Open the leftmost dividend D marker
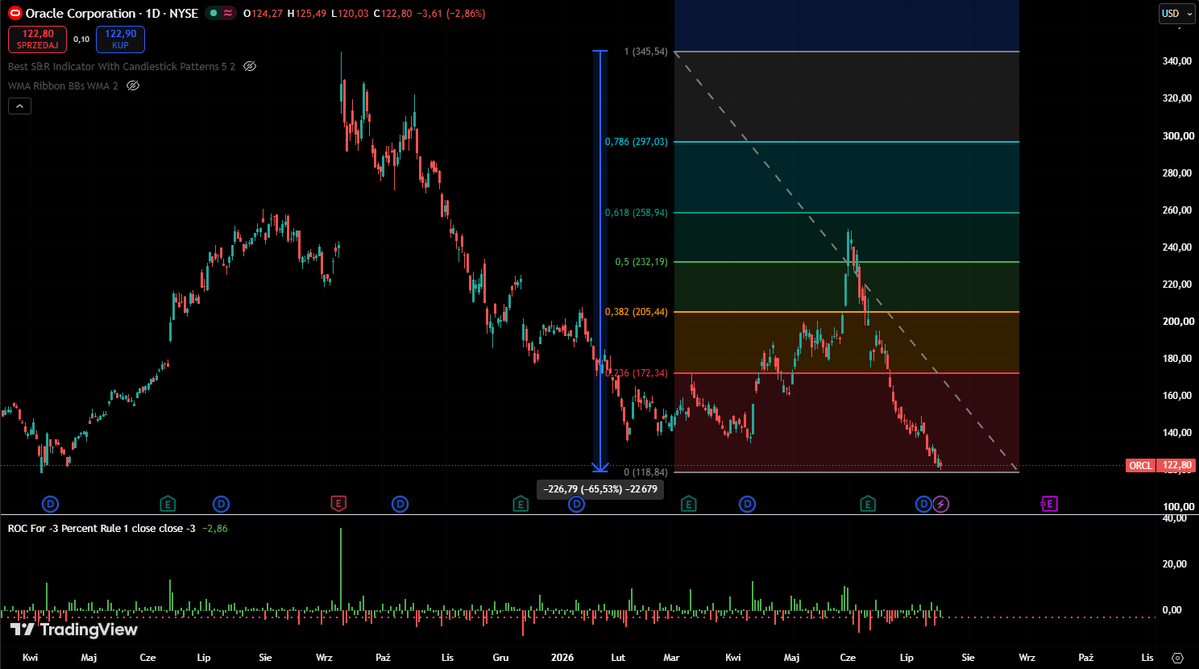1199x669 pixels. 50,504
